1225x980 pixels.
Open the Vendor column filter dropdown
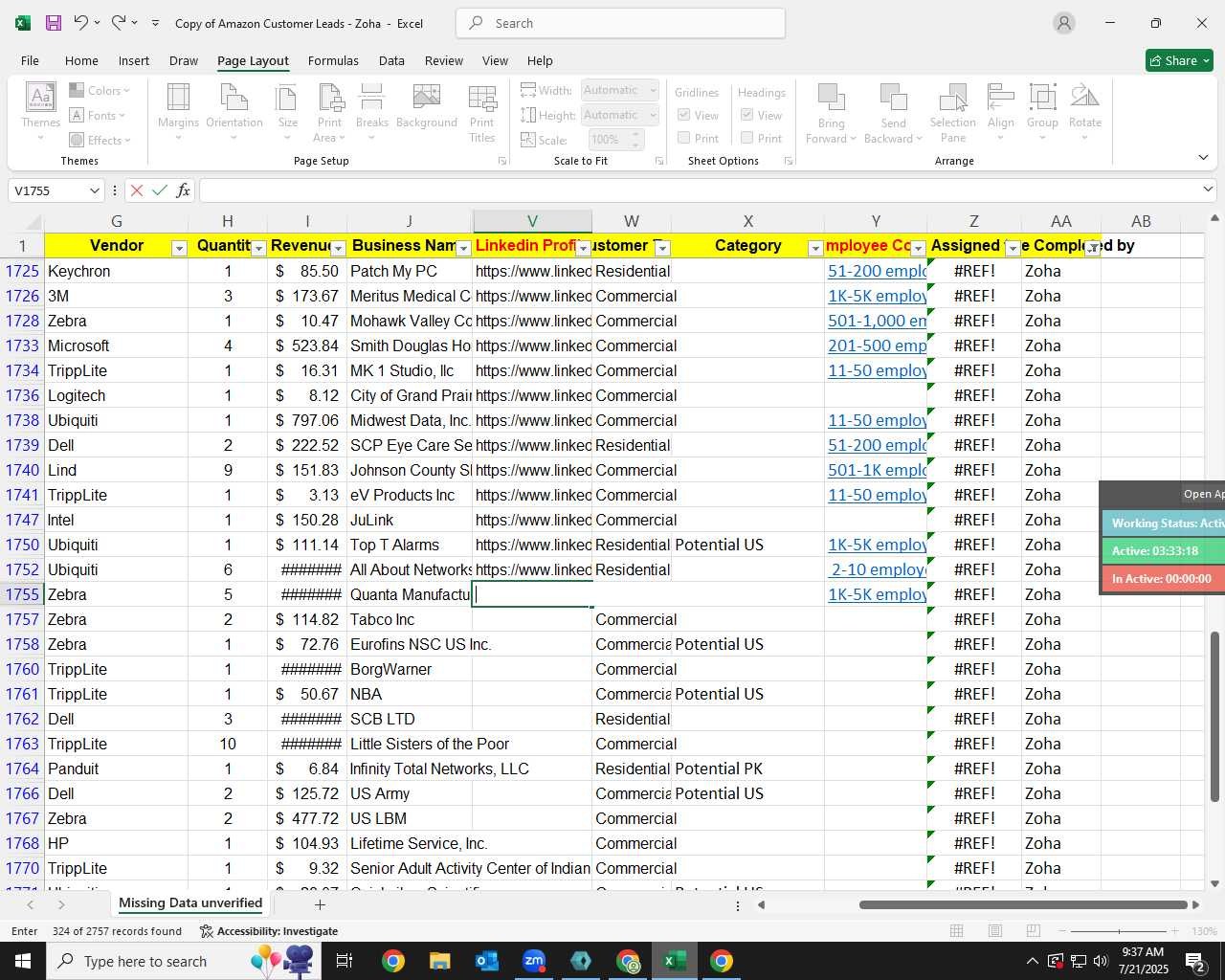click(179, 249)
